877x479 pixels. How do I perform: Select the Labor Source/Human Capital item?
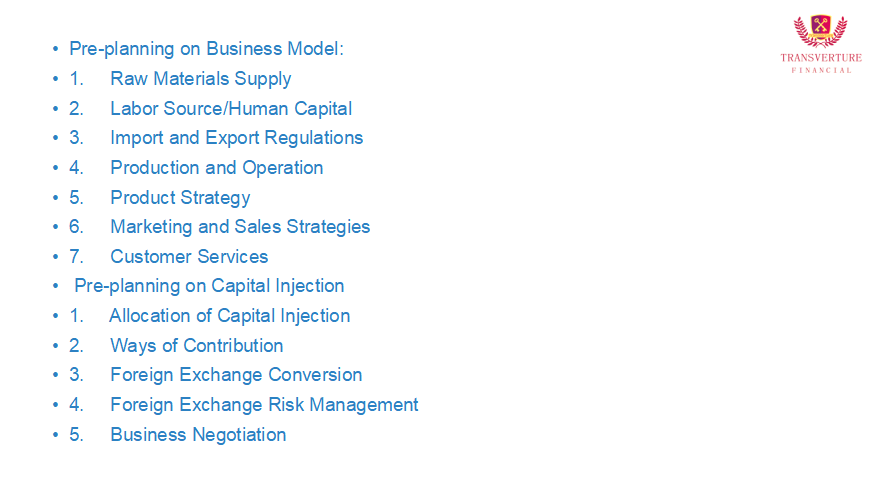231,109
